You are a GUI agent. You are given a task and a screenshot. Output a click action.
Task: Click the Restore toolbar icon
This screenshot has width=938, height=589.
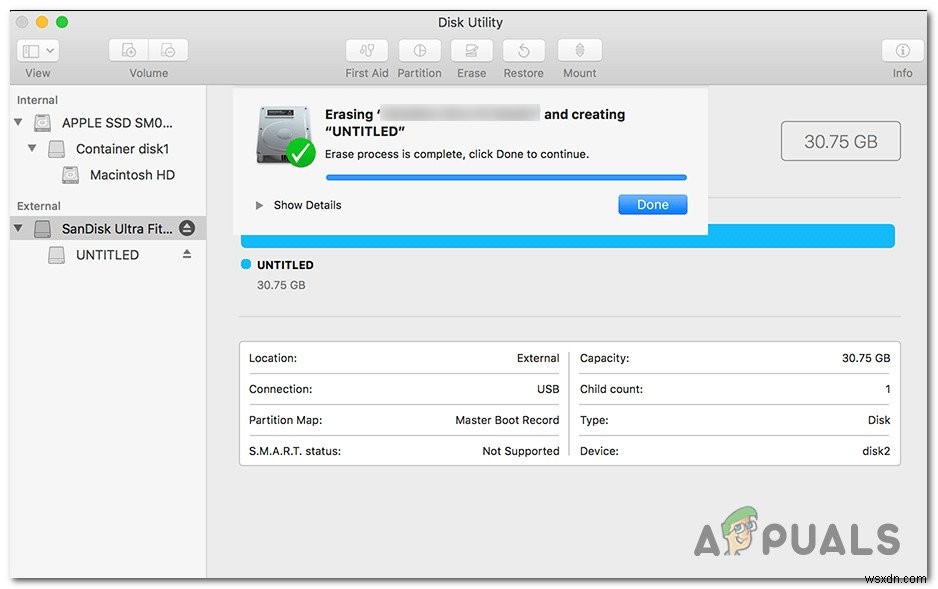pyautogui.click(x=523, y=51)
